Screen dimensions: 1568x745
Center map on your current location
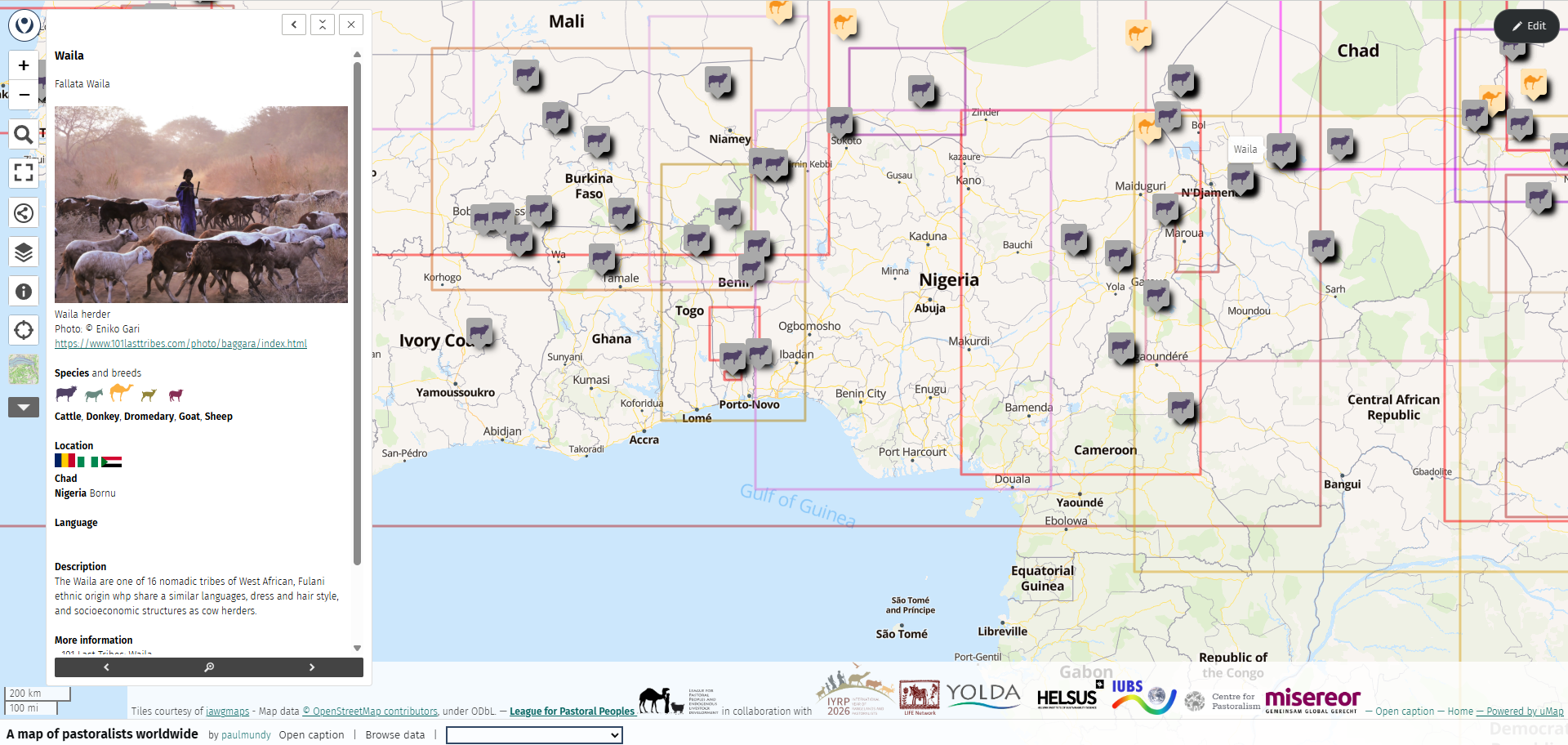pyautogui.click(x=24, y=330)
